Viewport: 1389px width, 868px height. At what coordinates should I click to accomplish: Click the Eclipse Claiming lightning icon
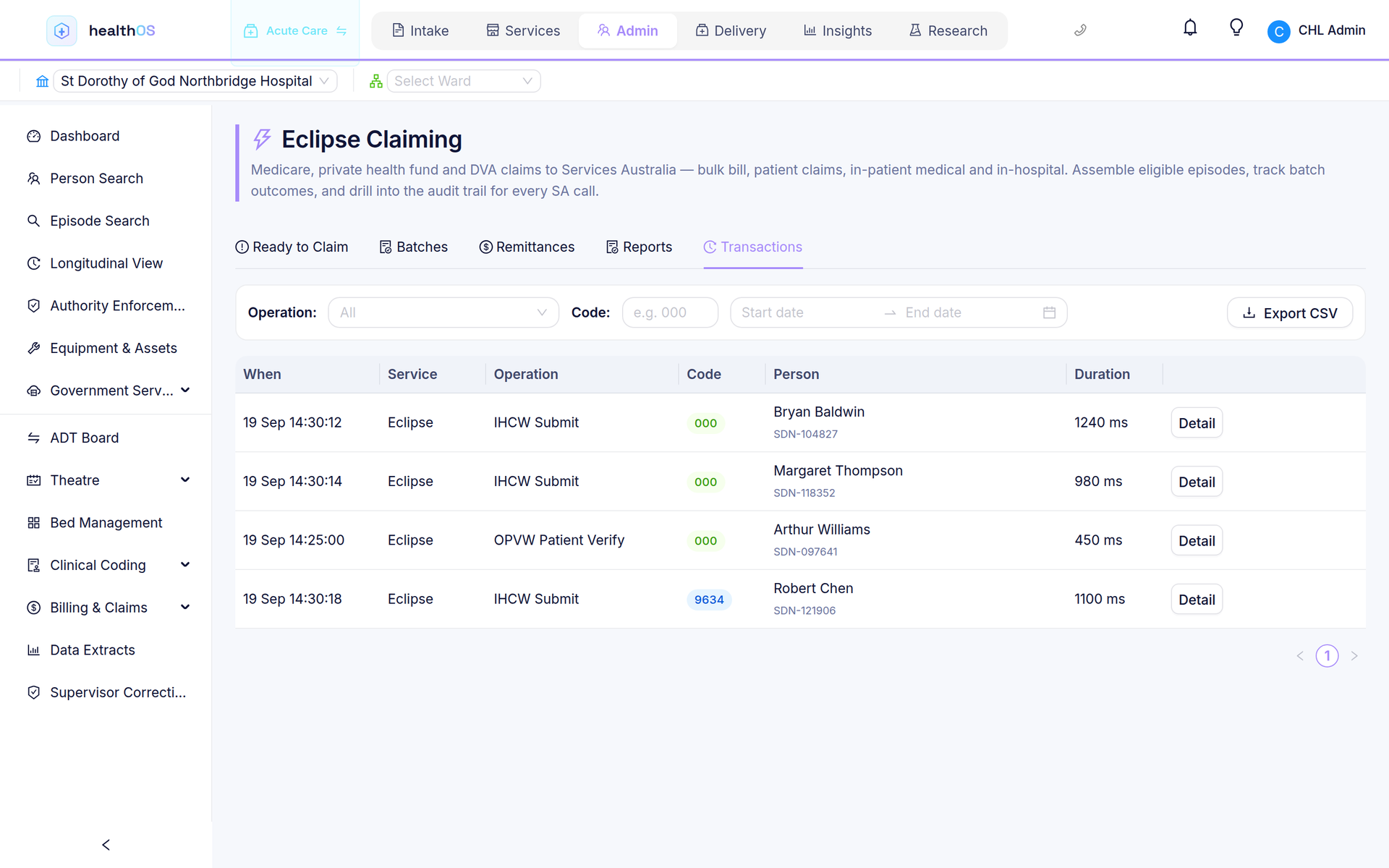(262, 139)
